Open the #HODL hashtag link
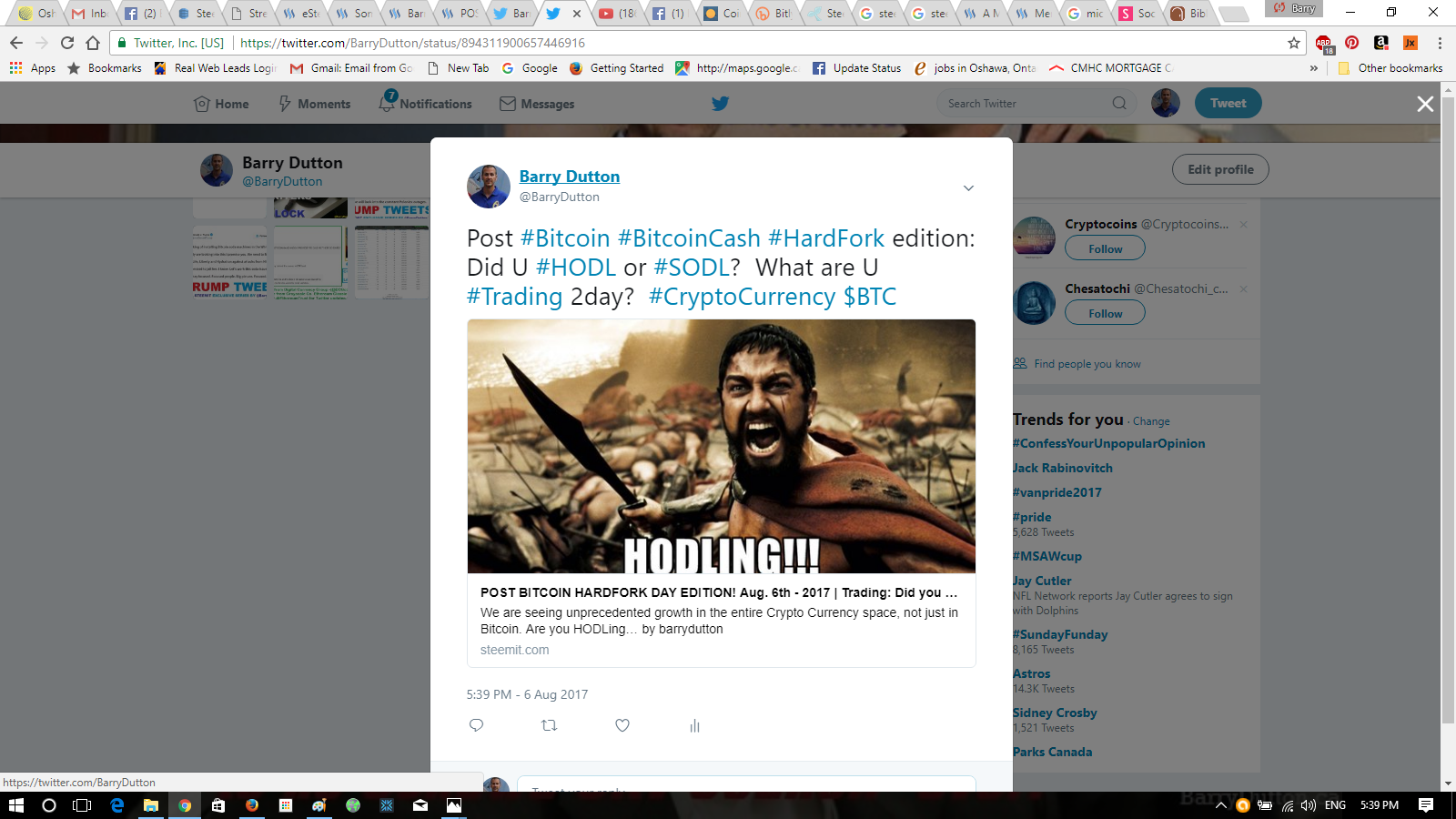 pyautogui.click(x=576, y=268)
